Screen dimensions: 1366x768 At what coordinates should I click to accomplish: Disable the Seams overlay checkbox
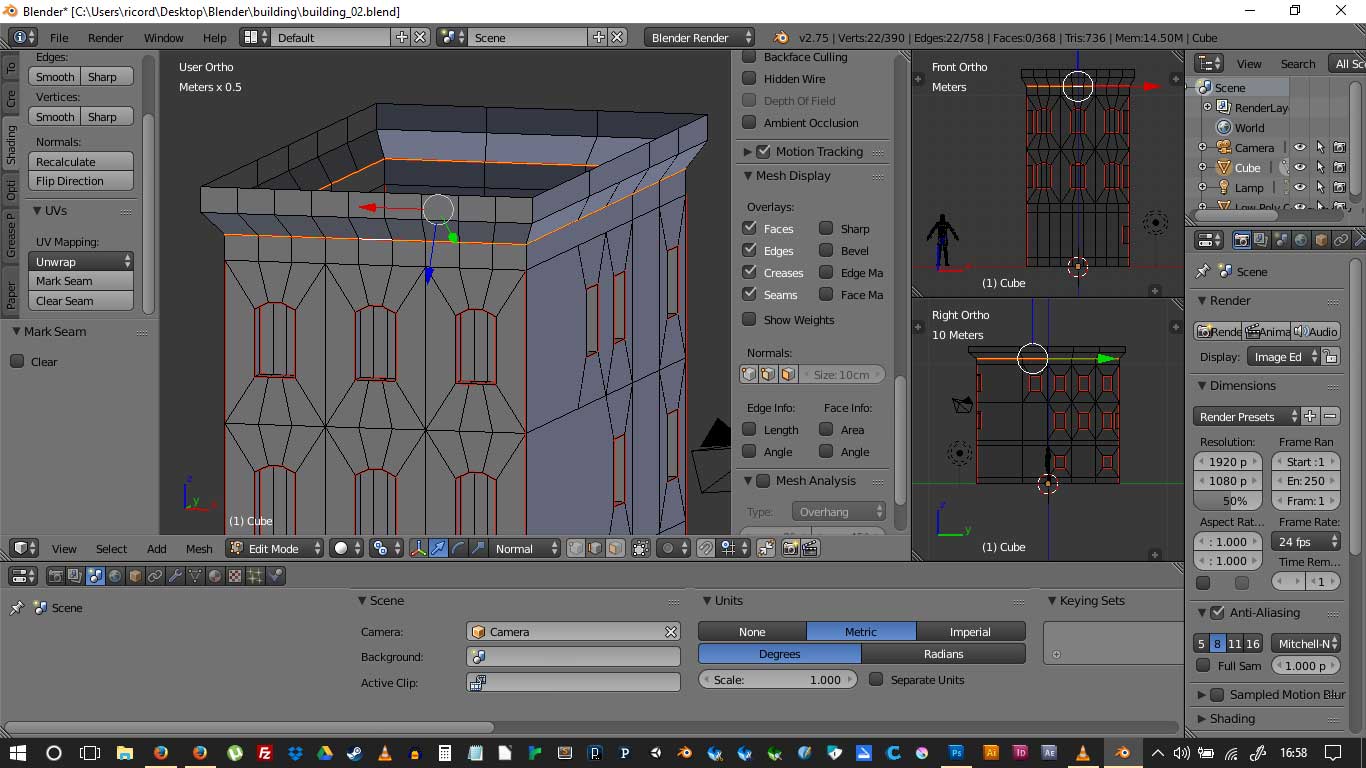tap(749, 294)
